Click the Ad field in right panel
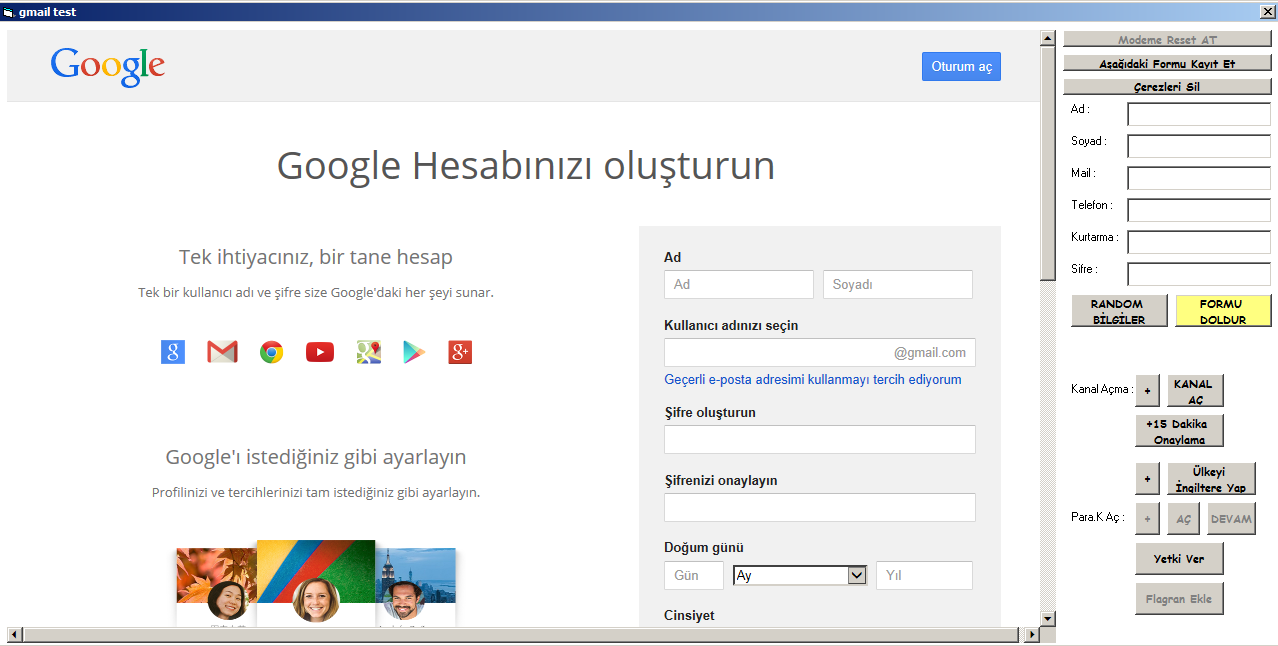This screenshot has height=646, width=1278. (x=1199, y=114)
